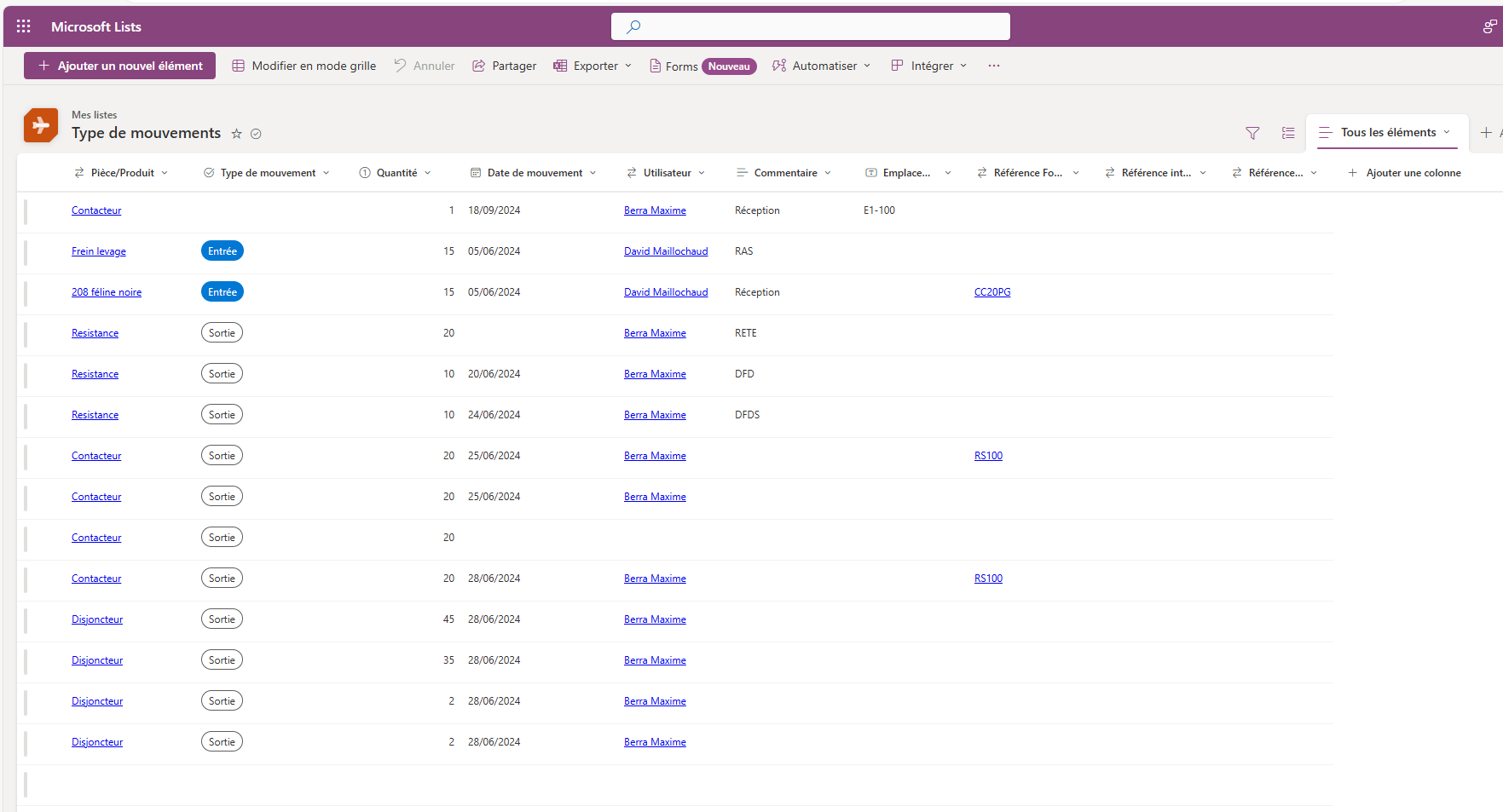Open the Intégrer dropdown arrow

point(963,66)
